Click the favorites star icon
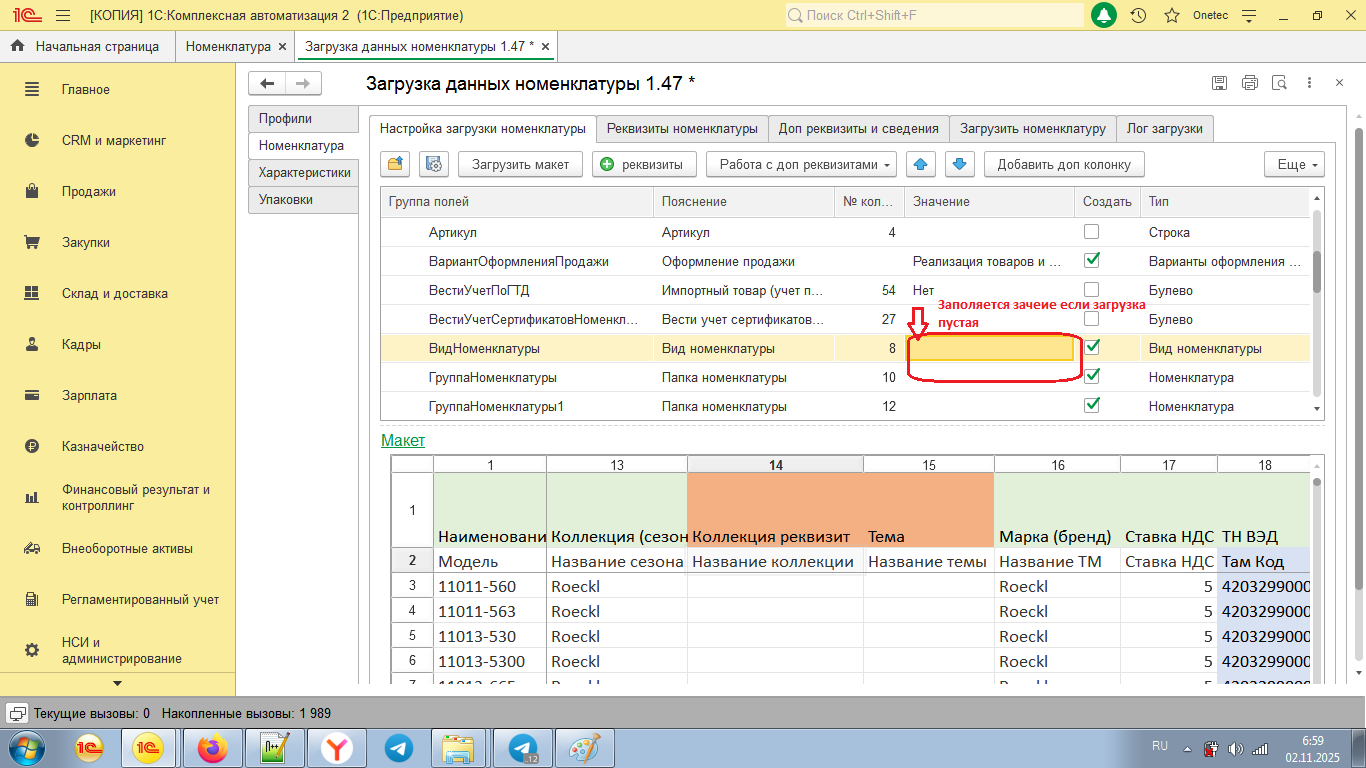Viewport: 1366px width, 768px height. [x=1172, y=16]
